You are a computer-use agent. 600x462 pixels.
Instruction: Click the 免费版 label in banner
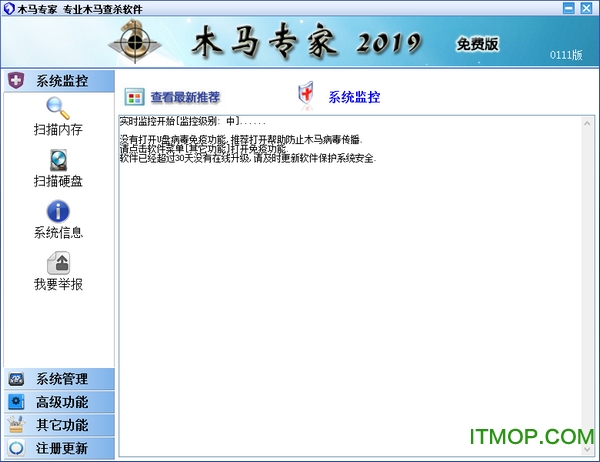click(478, 44)
